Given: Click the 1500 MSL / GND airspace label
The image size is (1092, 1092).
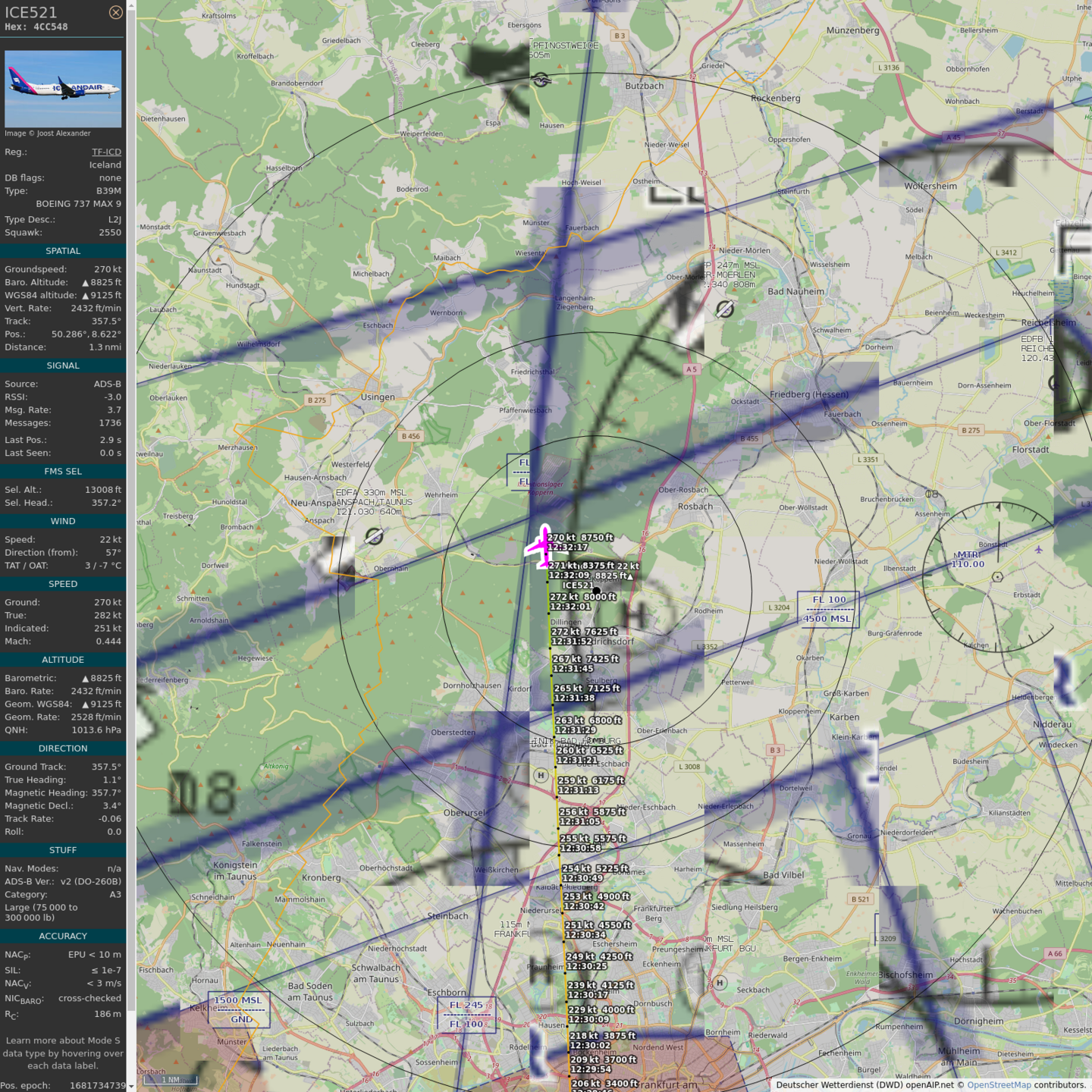Looking at the screenshot, I should [x=238, y=1009].
